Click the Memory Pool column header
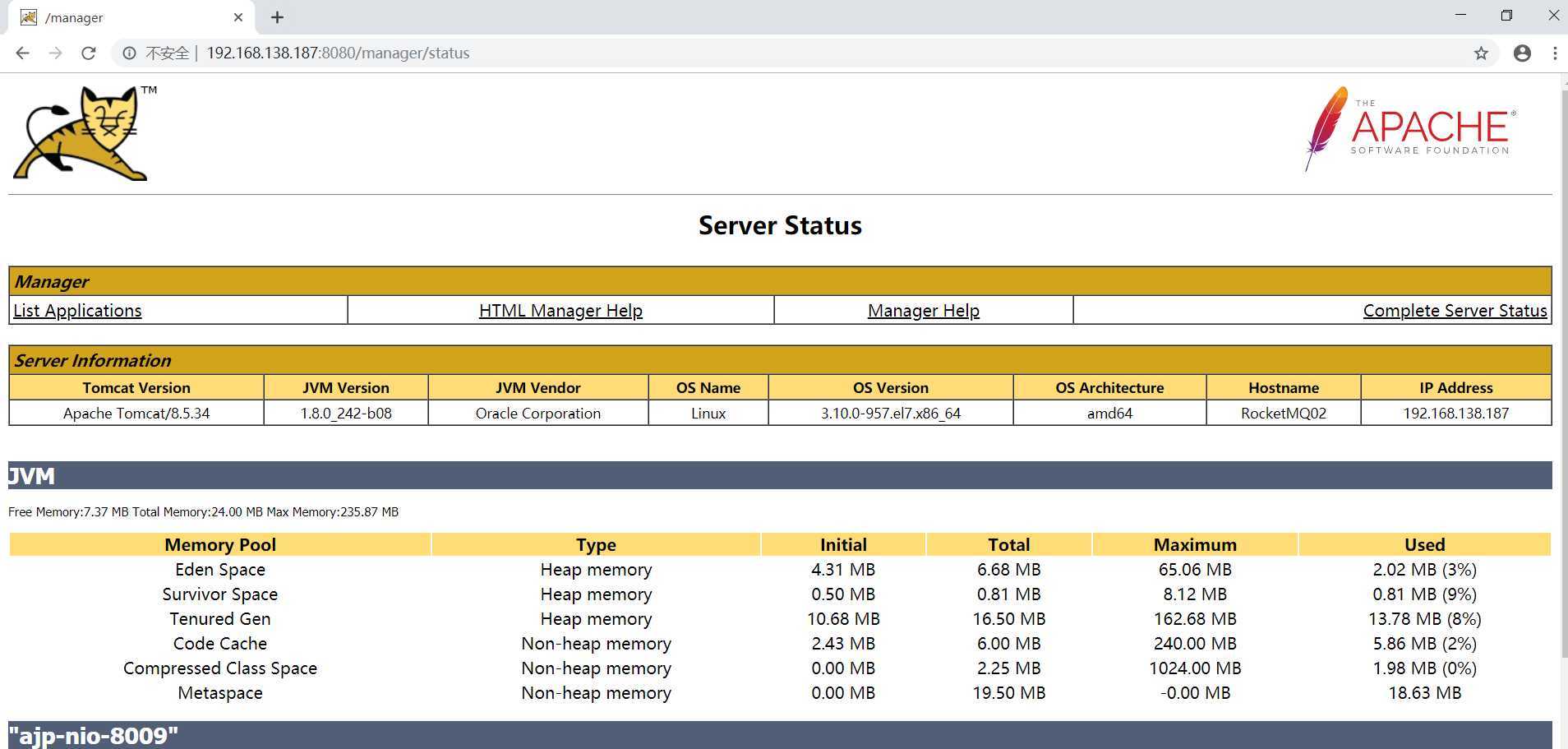The image size is (1568, 749). (x=220, y=544)
